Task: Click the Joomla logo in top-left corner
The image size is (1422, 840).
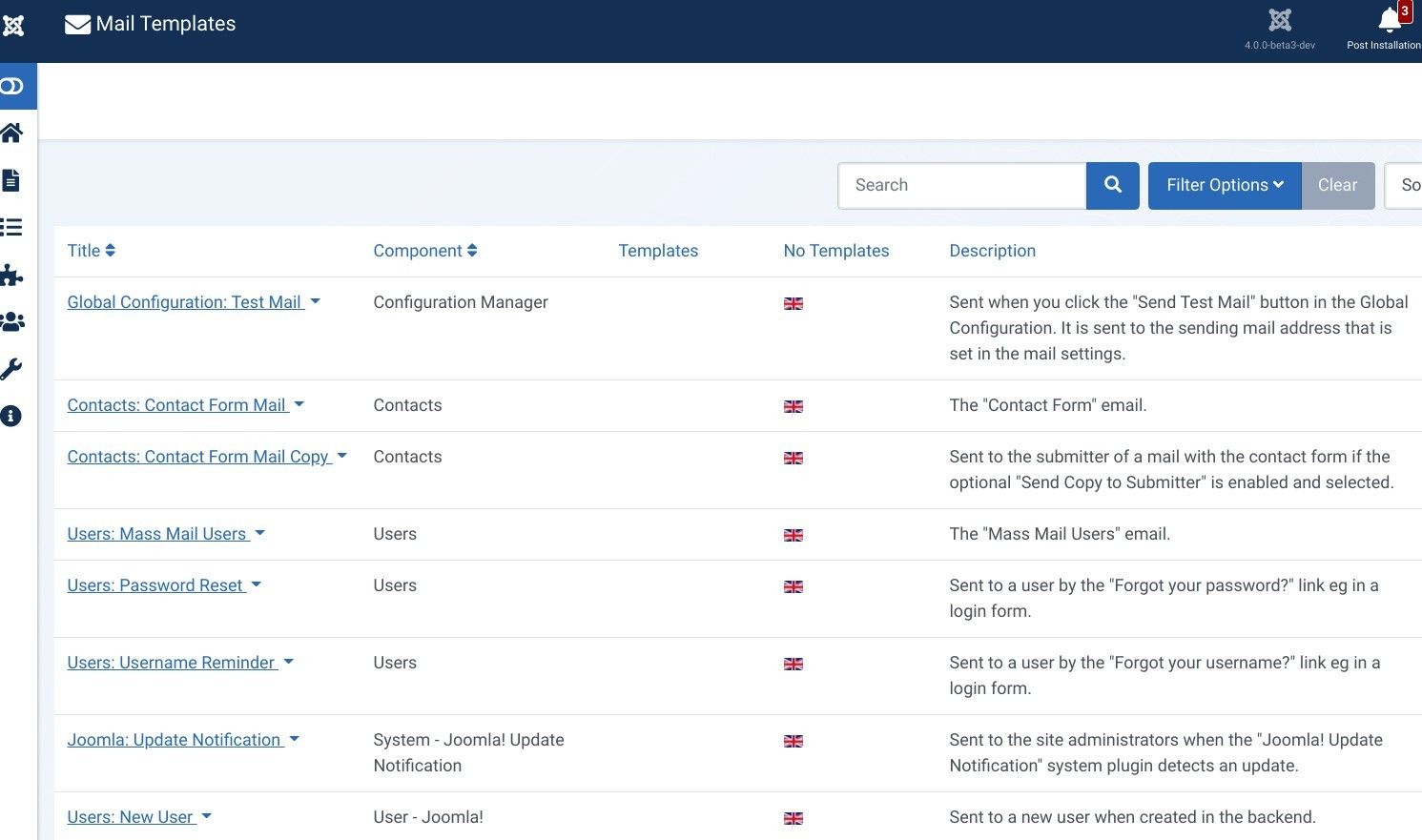Action: [x=13, y=26]
